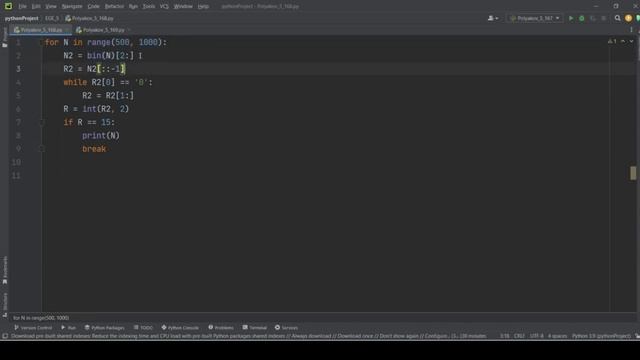Collapse the if block fold marker on line 7
The width and height of the screenshot is (640, 360).
pyautogui.click(x=41, y=122)
